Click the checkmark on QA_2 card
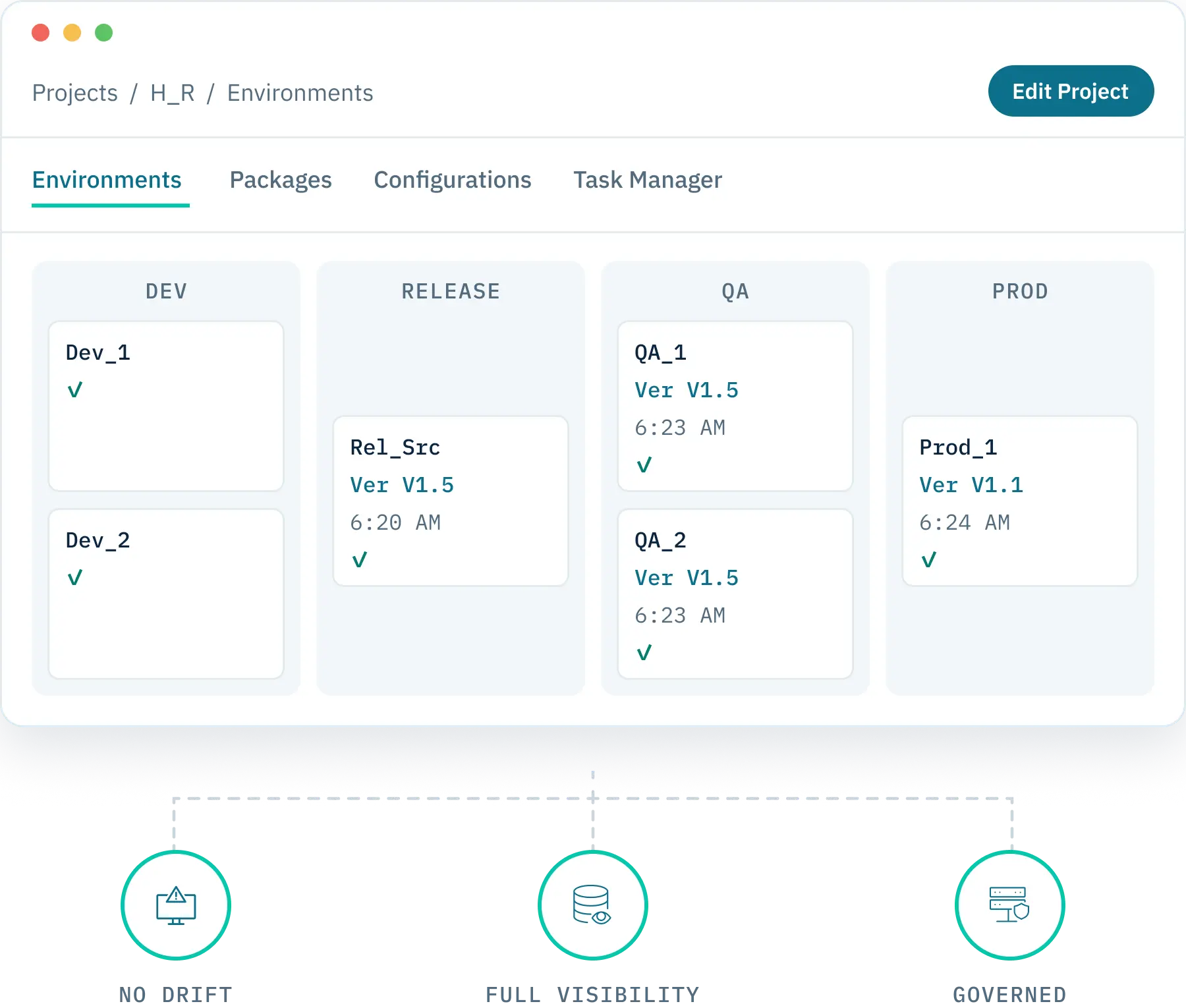The image size is (1186, 1008). (644, 653)
